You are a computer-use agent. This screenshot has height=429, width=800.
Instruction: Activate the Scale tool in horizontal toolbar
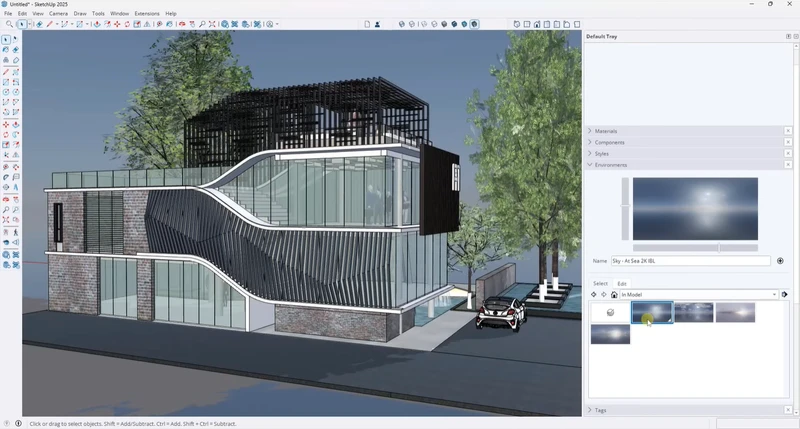click(x=137, y=24)
